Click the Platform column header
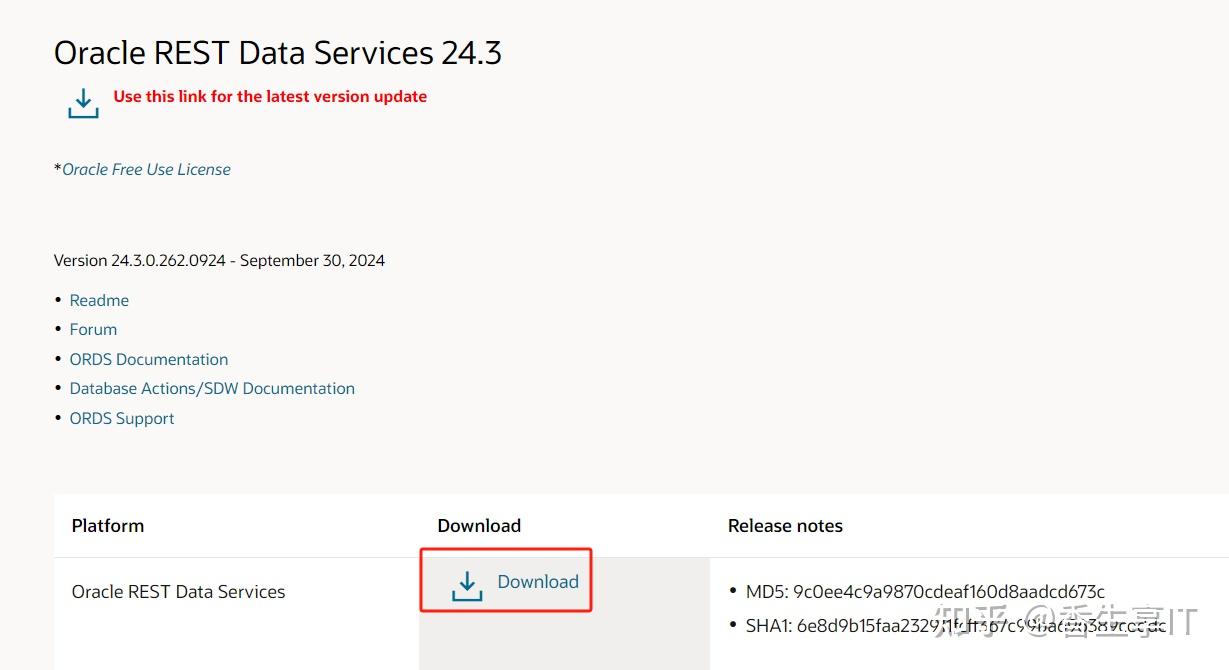 click(x=108, y=526)
